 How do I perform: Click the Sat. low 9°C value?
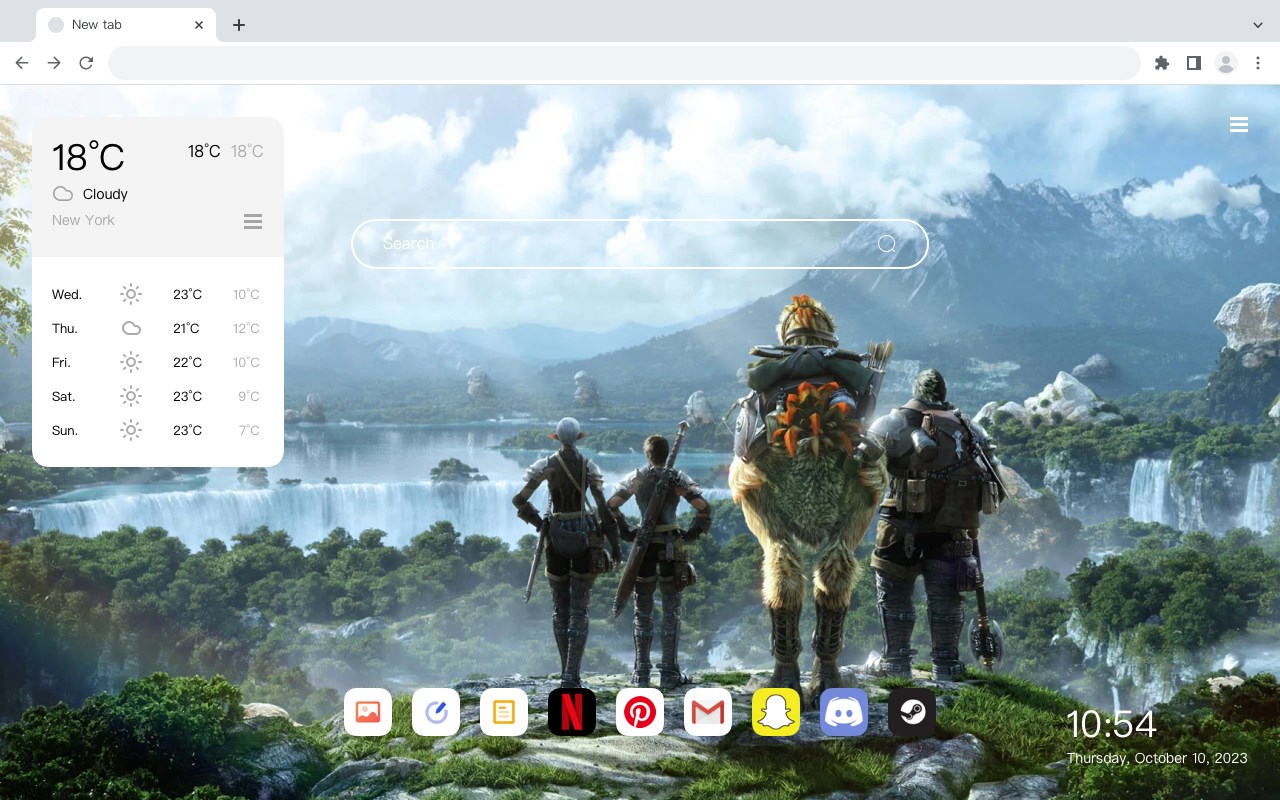[x=249, y=396]
